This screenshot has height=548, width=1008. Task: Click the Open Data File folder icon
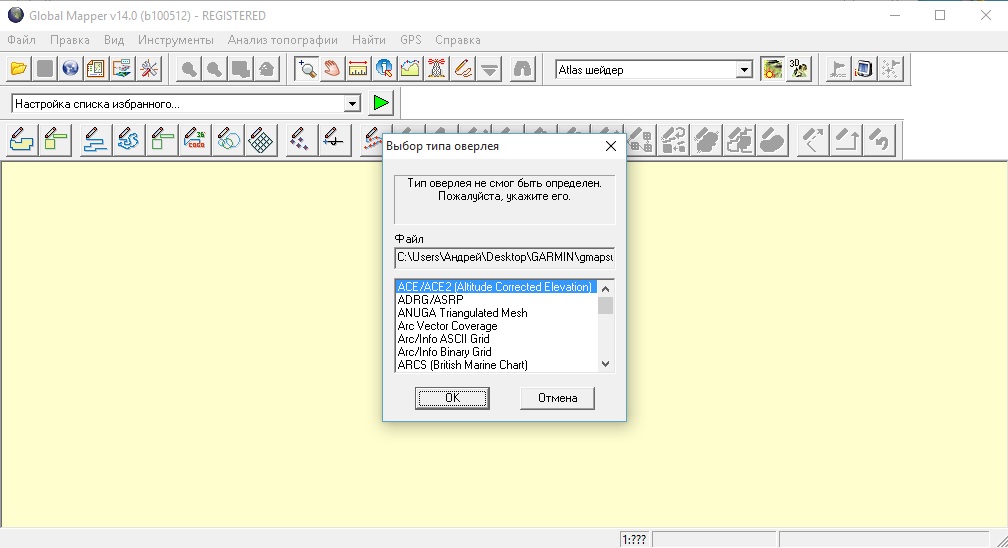point(19,69)
